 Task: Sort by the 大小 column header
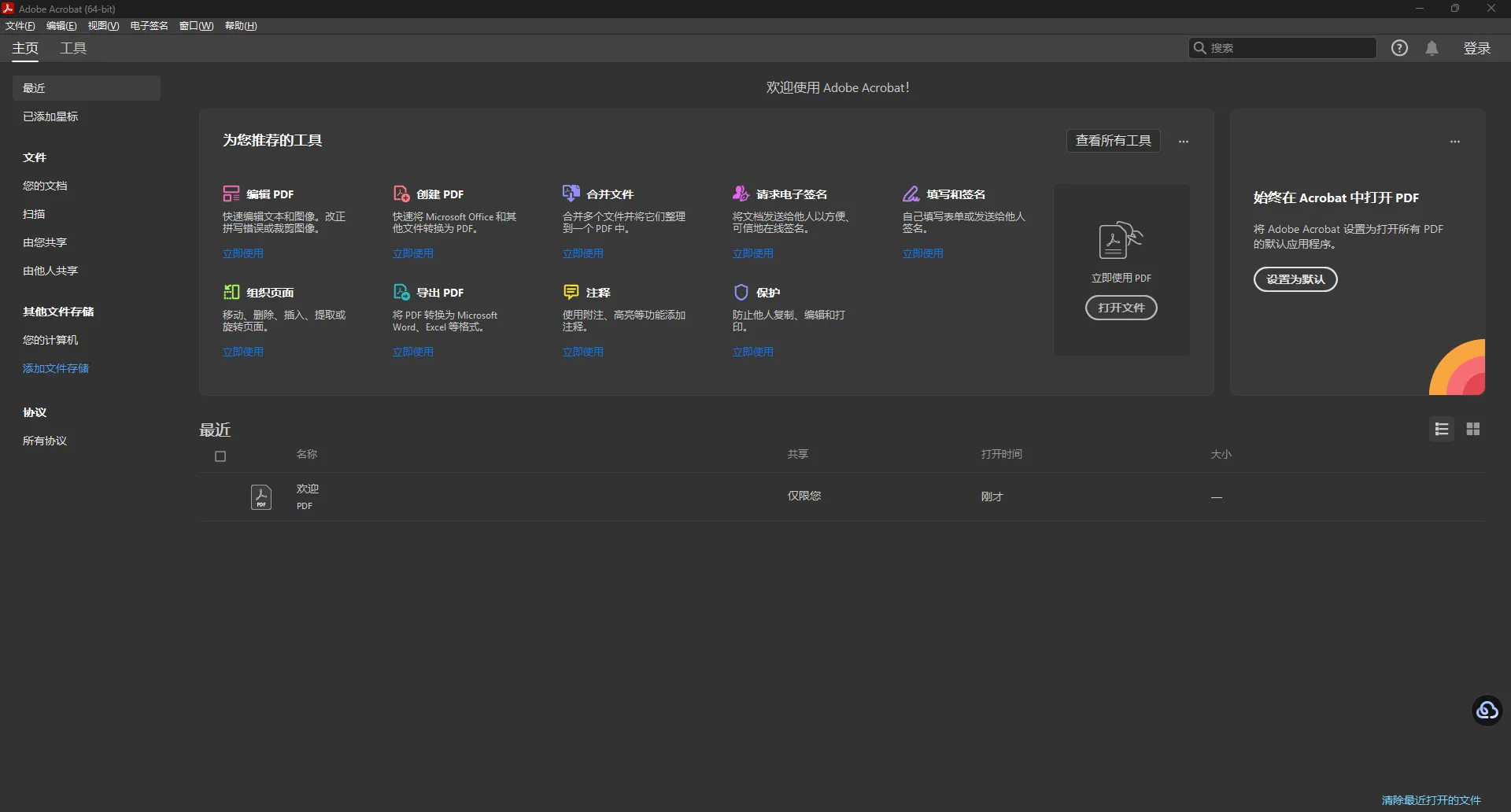[x=1221, y=454]
